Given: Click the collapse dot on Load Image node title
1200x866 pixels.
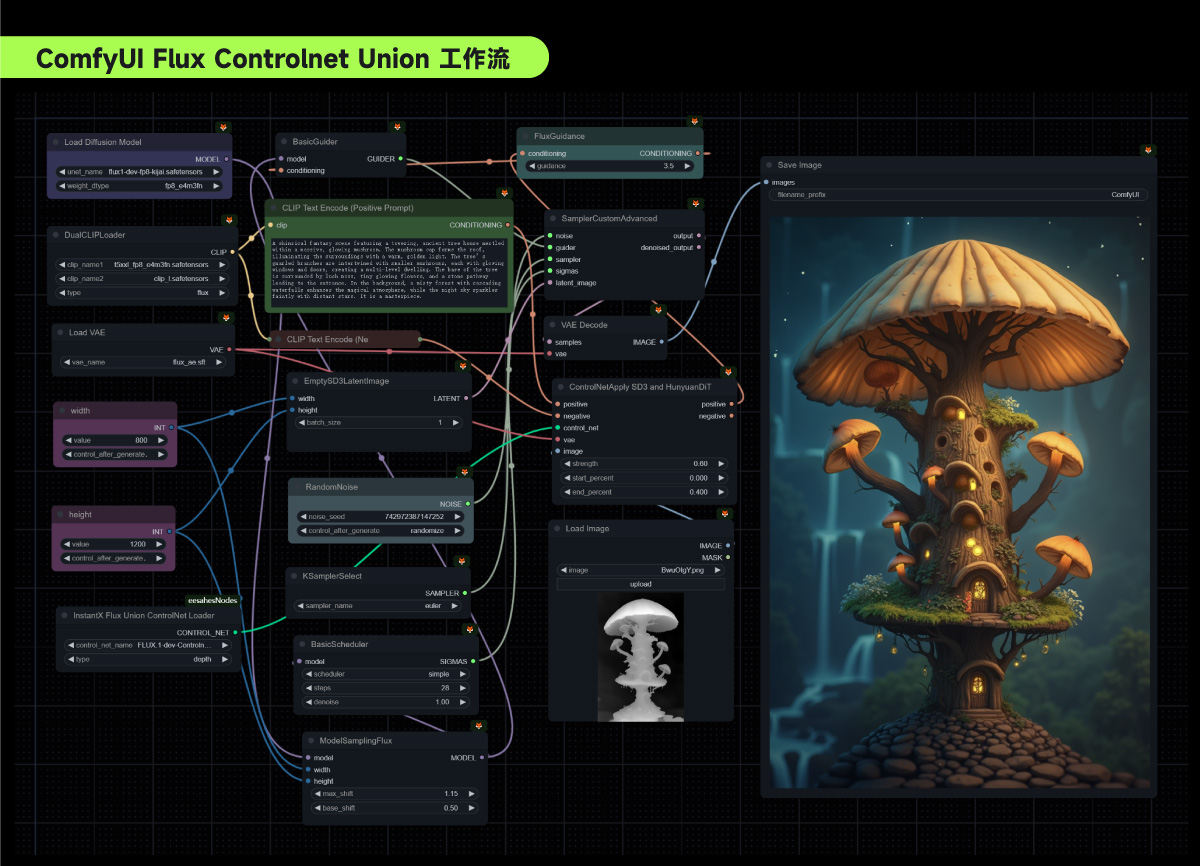Looking at the screenshot, I should [x=557, y=528].
